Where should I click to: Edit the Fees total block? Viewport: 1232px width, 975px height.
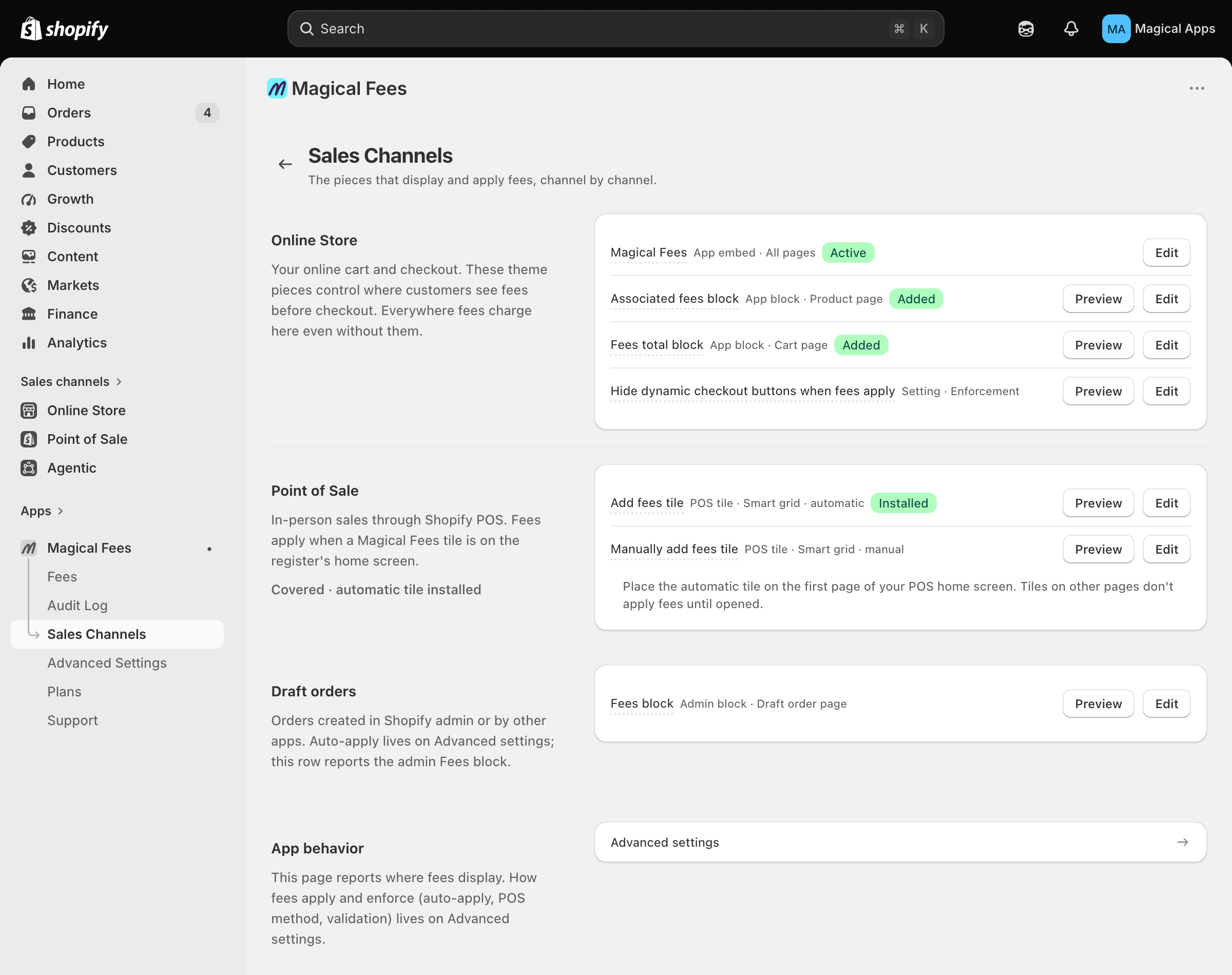pyautogui.click(x=1166, y=345)
